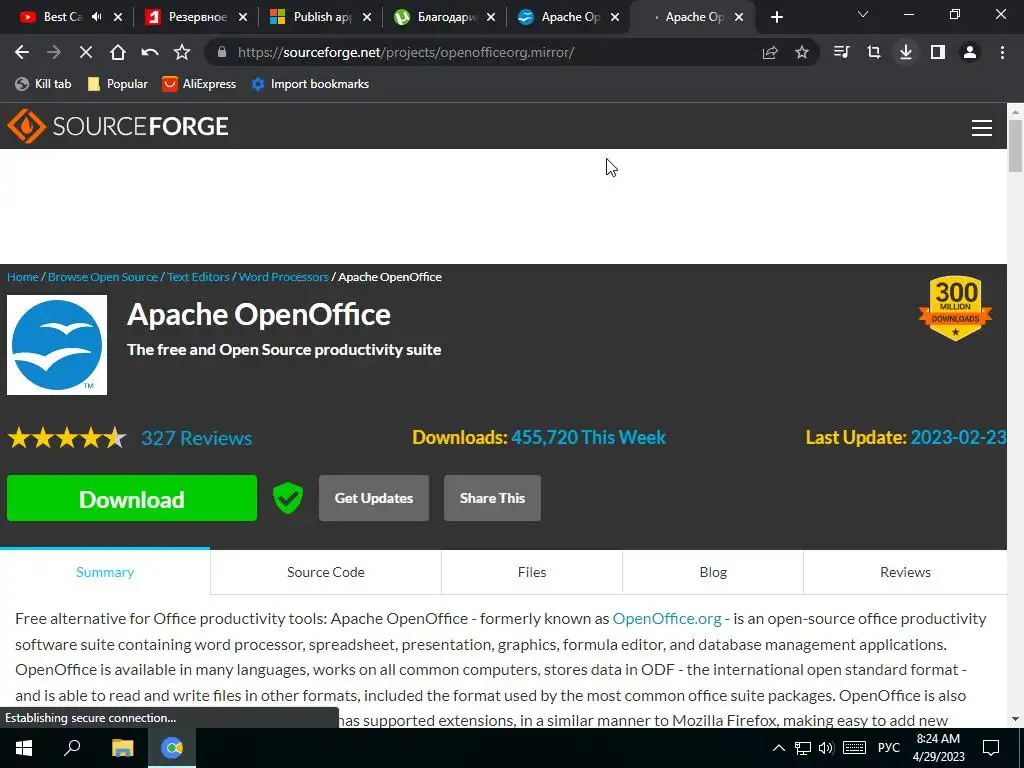Close the Благодари tab
The width and height of the screenshot is (1024, 768).
pyautogui.click(x=491, y=17)
